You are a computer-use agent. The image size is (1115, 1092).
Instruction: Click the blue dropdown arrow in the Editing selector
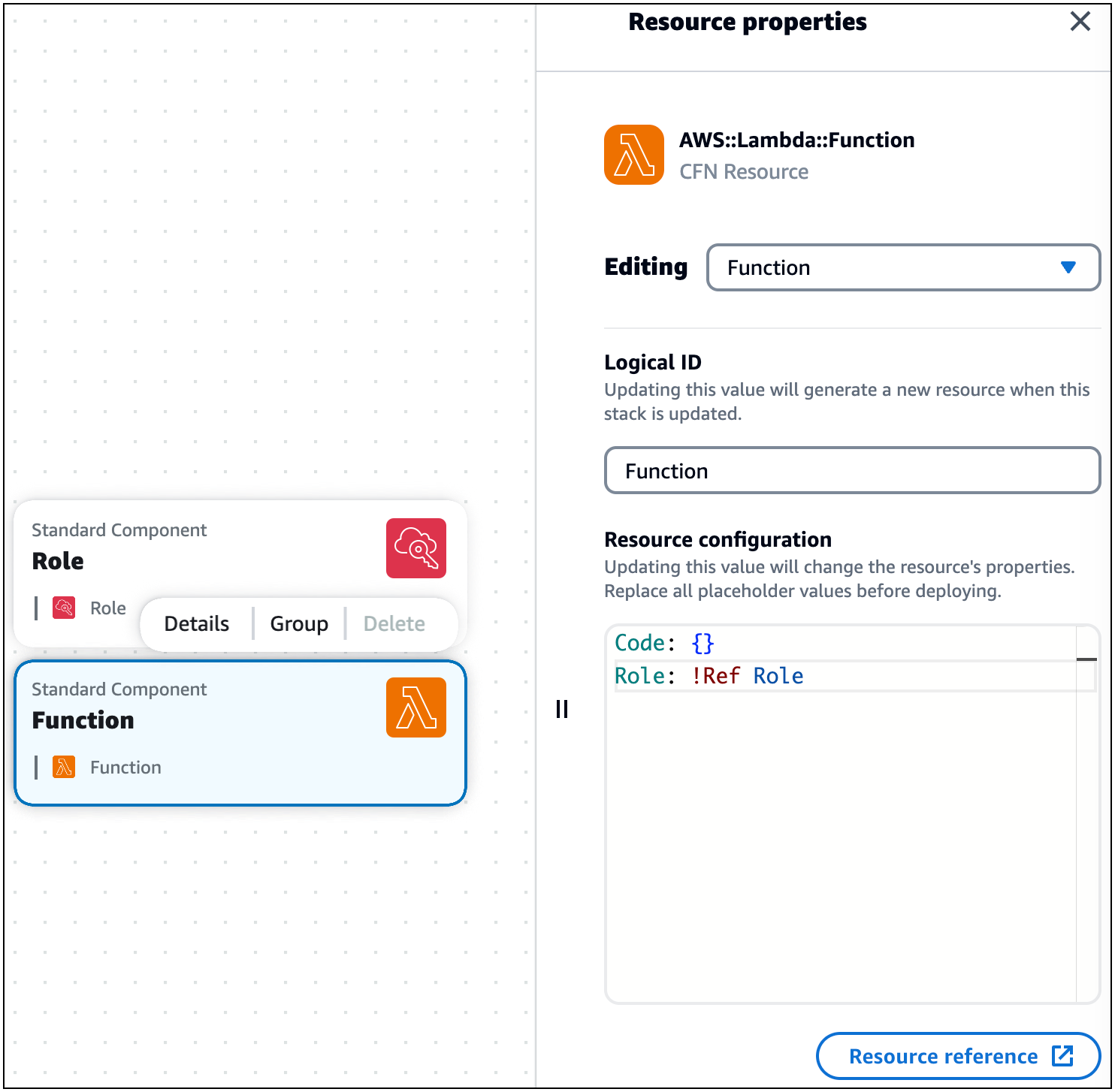[1068, 267]
